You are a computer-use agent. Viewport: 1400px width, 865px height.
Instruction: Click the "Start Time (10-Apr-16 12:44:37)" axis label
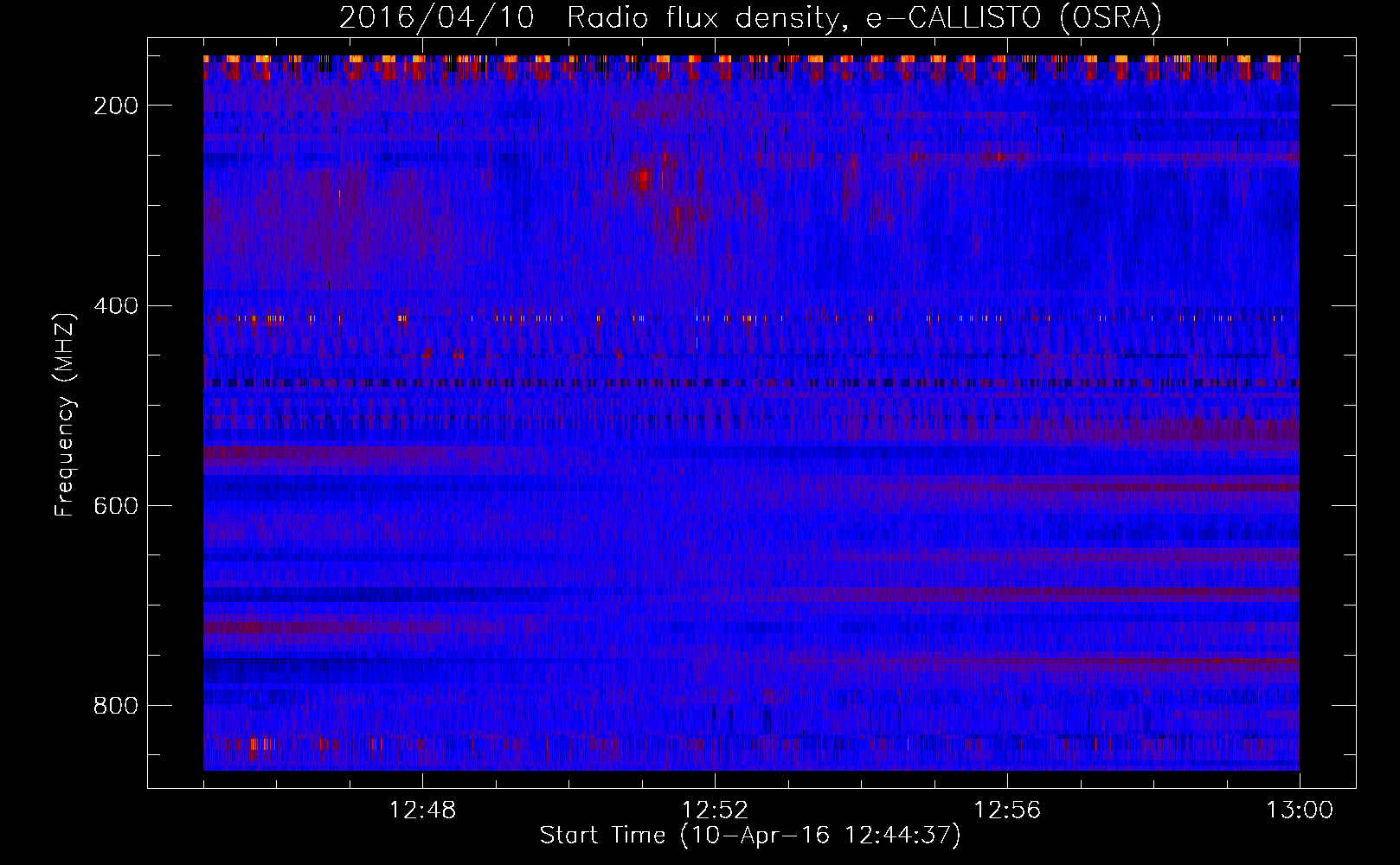[750, 836]
